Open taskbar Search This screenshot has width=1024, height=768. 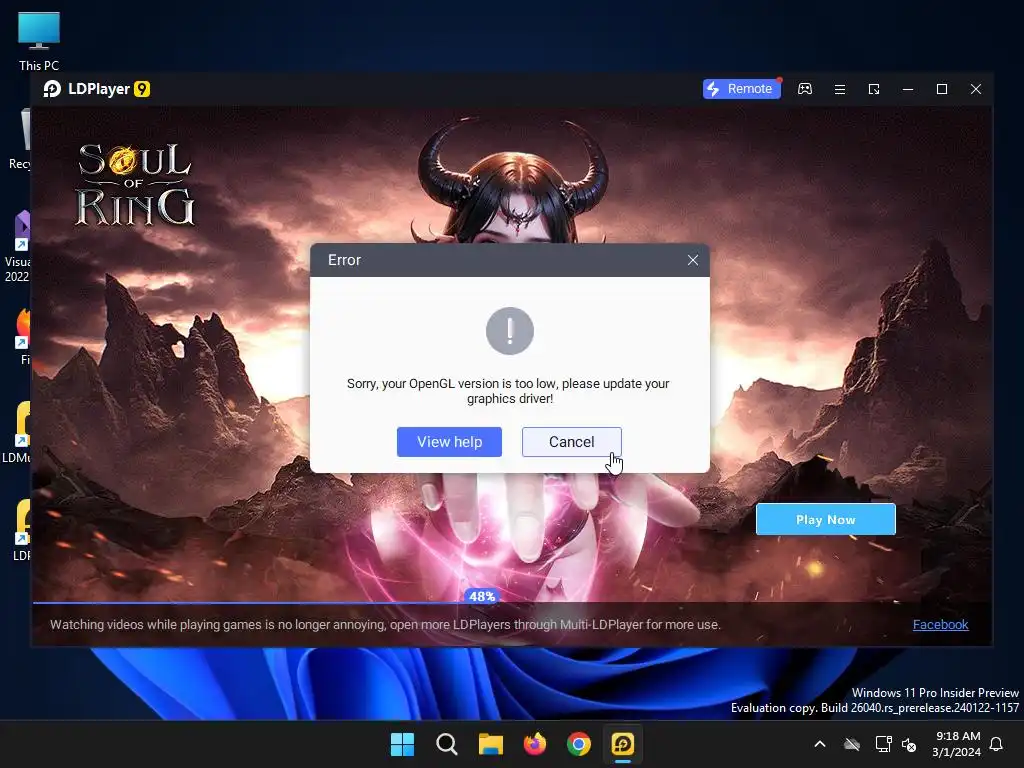point(447,744)
